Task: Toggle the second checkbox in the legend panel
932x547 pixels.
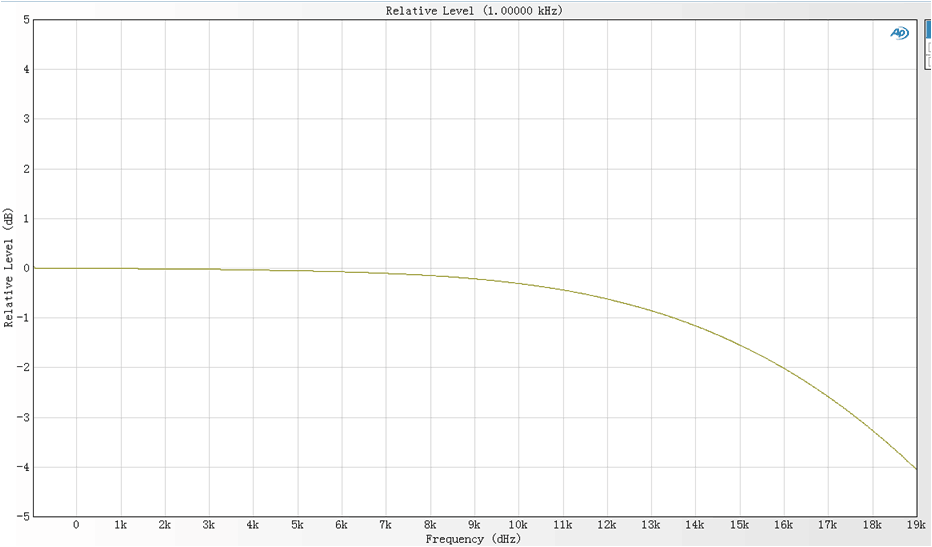Action: [x=928, y=61]
